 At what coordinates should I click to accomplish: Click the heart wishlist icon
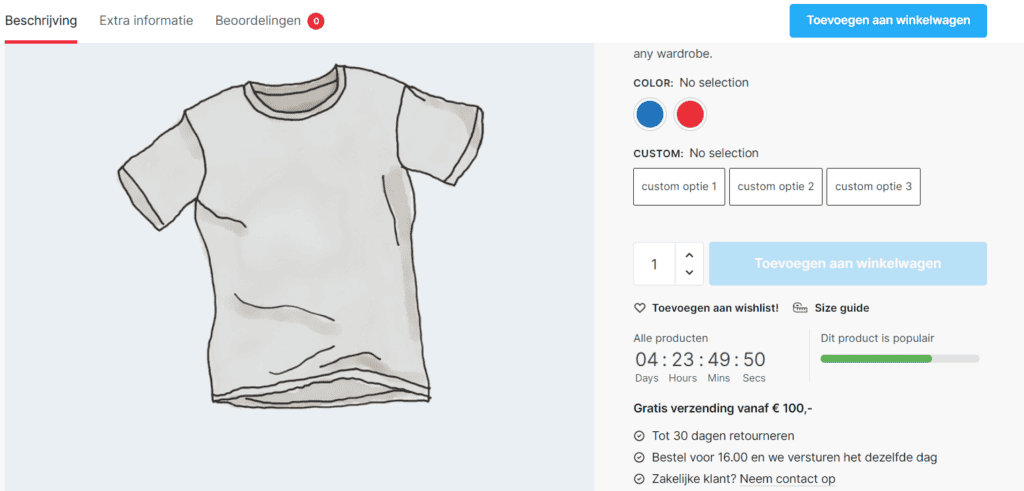pyautogui.click(x=640, y=308)
